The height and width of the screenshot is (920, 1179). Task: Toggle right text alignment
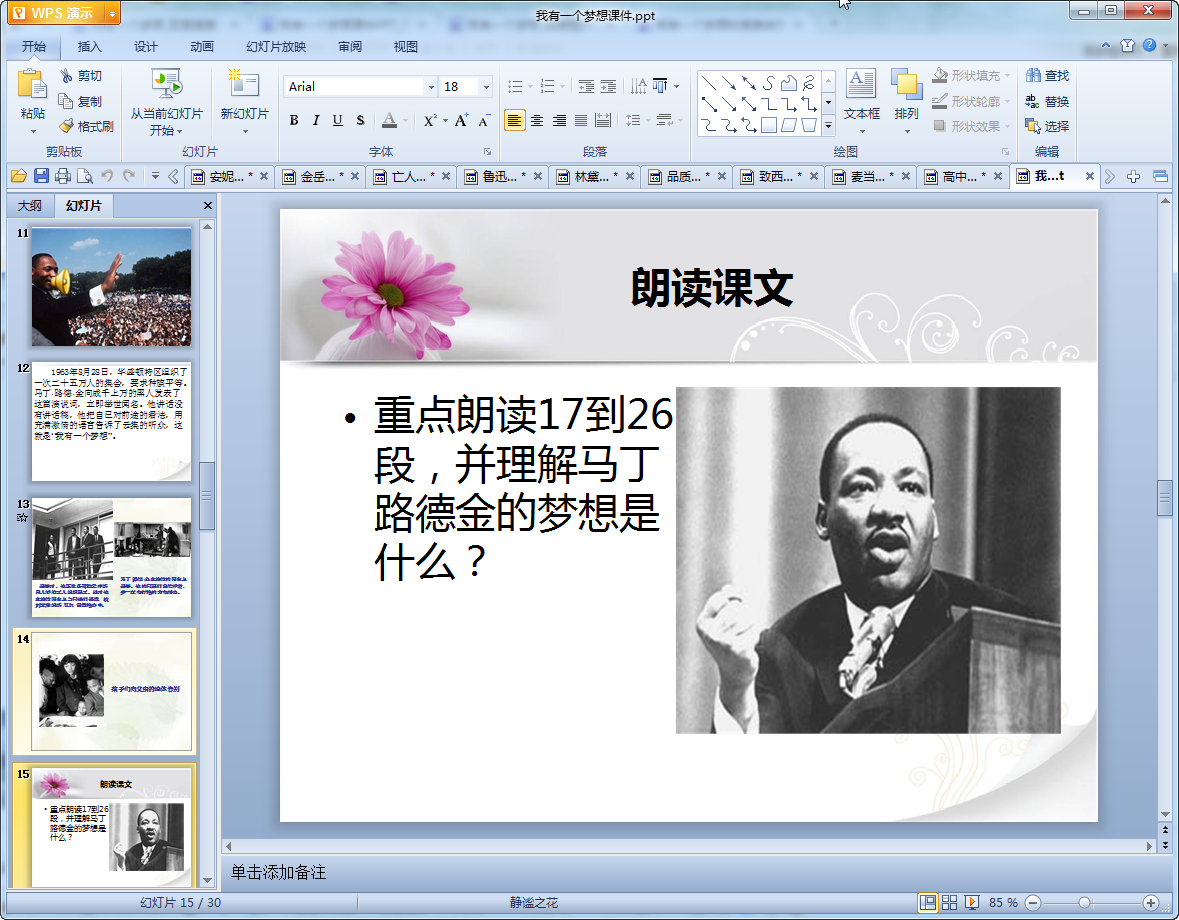point(559,120)
